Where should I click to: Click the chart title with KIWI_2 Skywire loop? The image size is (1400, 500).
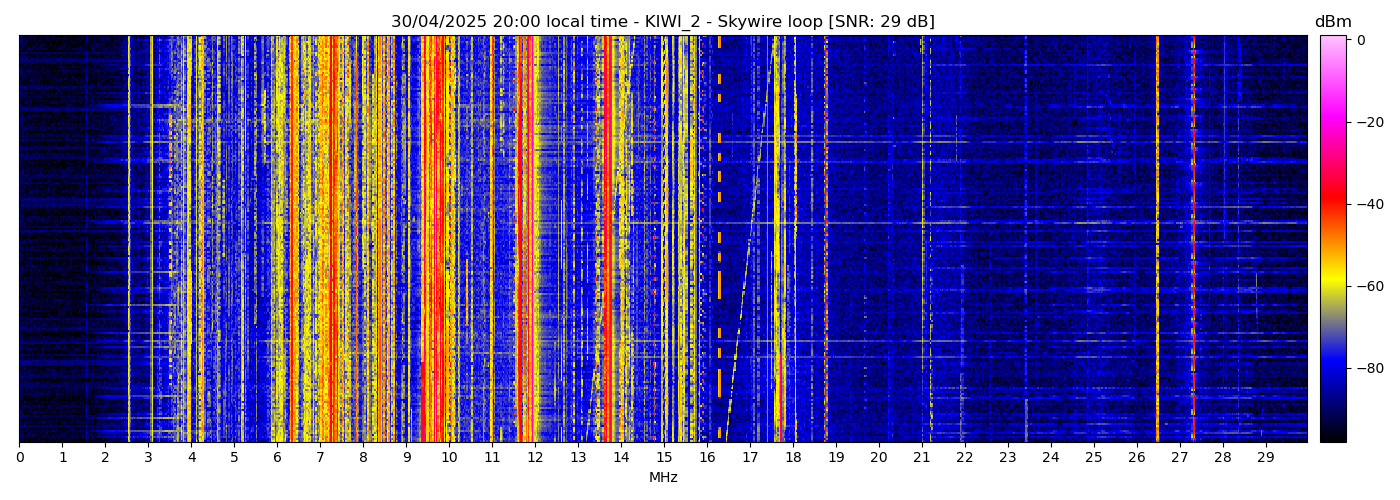coord(662,22)
